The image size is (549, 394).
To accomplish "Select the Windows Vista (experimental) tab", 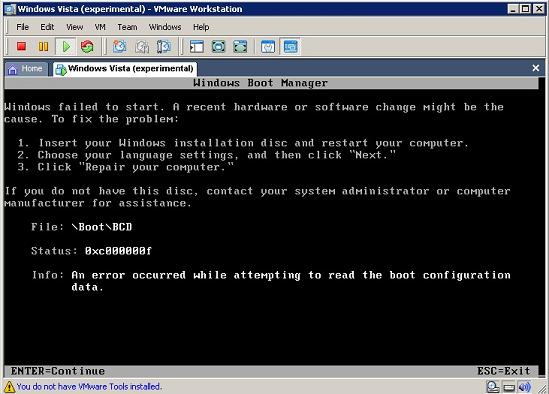I will pos(125,69).
